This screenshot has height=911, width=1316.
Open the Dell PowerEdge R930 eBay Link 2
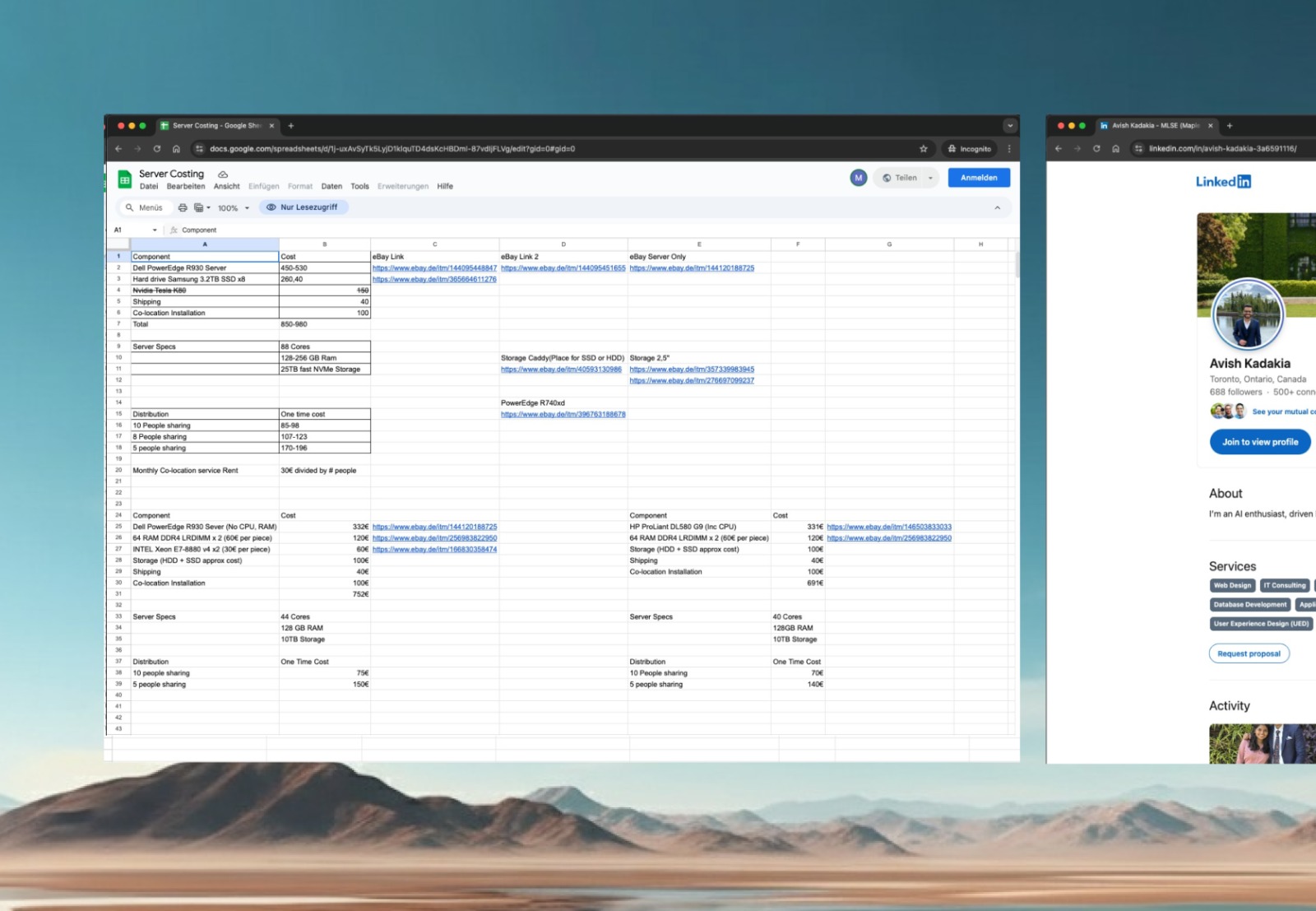coord(563,268)
